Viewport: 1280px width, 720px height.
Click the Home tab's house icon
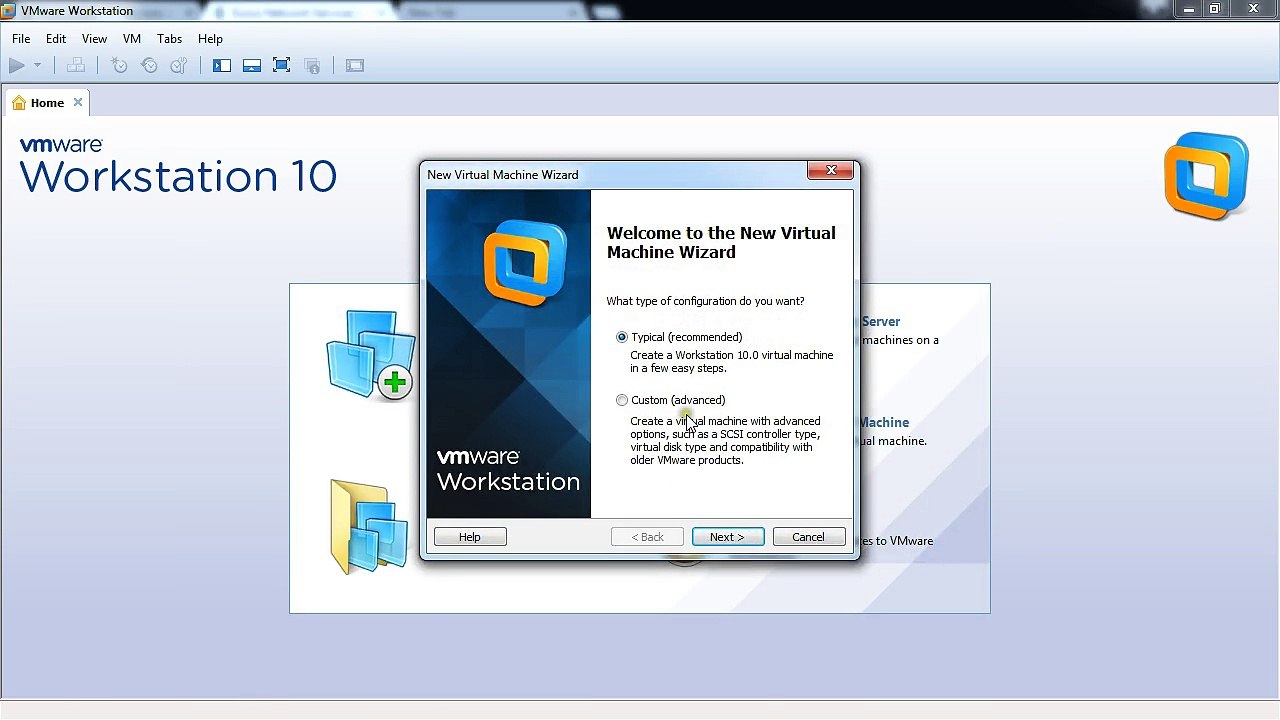click(x=19, y=103)
